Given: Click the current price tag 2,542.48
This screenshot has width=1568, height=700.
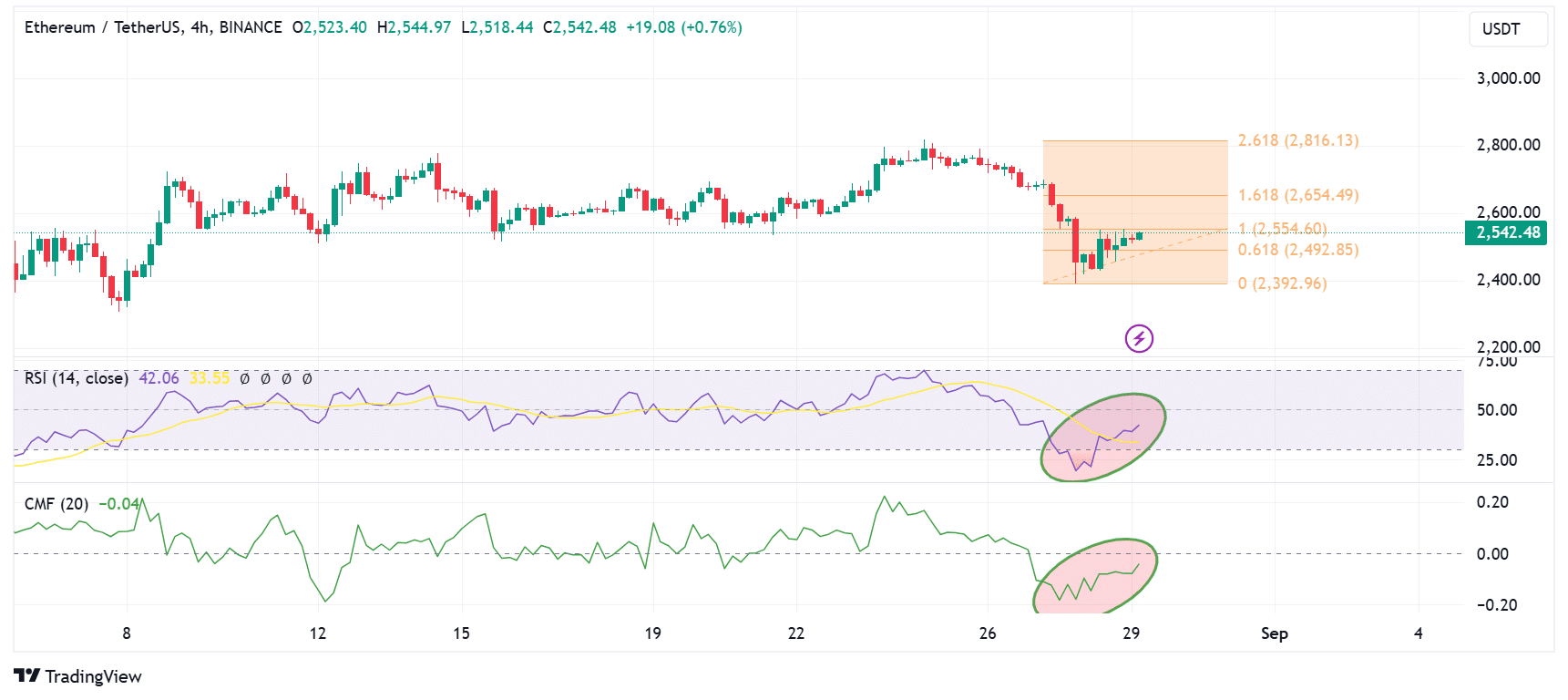Looking at the screenshot, I should point(1506,233).
